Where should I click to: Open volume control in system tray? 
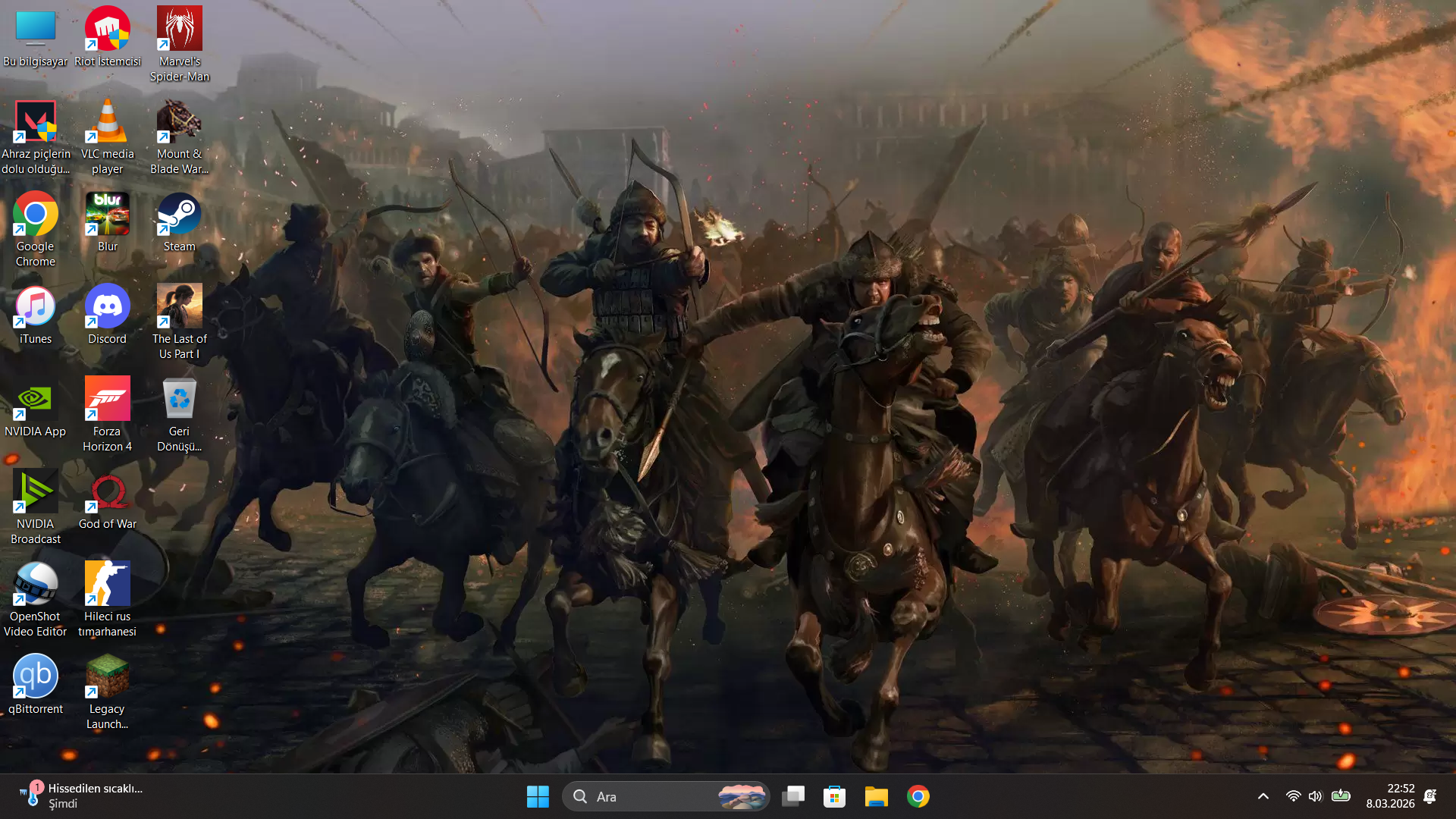[1315, 796]
